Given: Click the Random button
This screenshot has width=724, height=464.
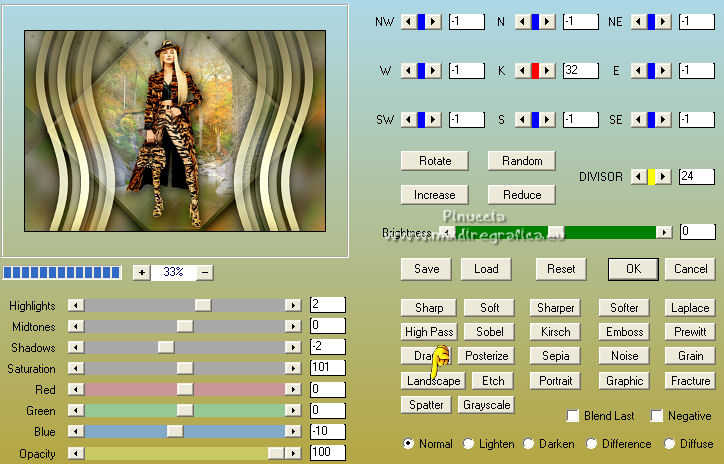Looking at the screenshot, I should point(522,161).
